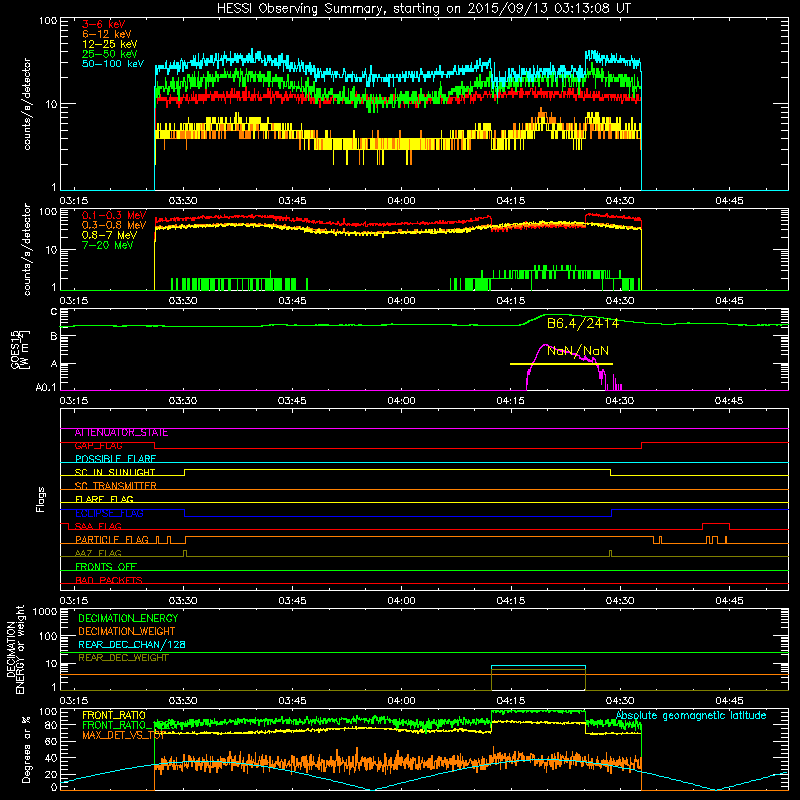The width and height of the screenshot is (800, 800).
Task: Click the NaN/NaN annotation in GOES panel
Action: click(578, 351)
